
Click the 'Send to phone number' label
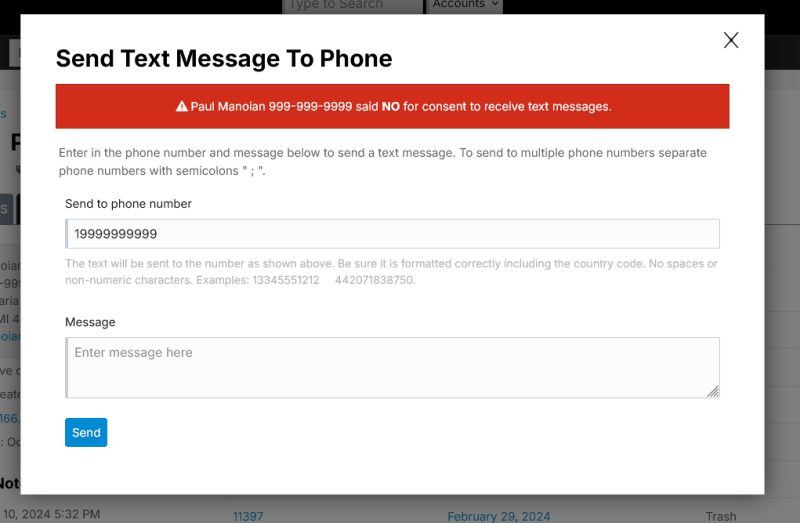click(128, 204)
